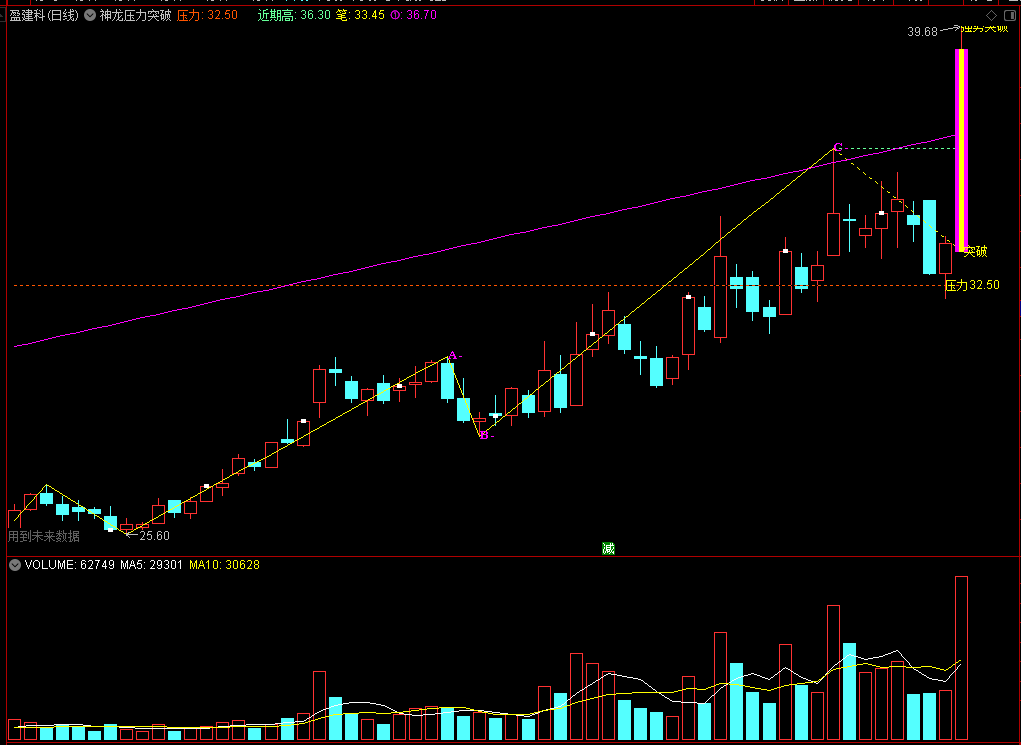This screenshot has width=1021, height=745.
Task: Click the diamond icon at chart's top right
Action: click(991, 15)
